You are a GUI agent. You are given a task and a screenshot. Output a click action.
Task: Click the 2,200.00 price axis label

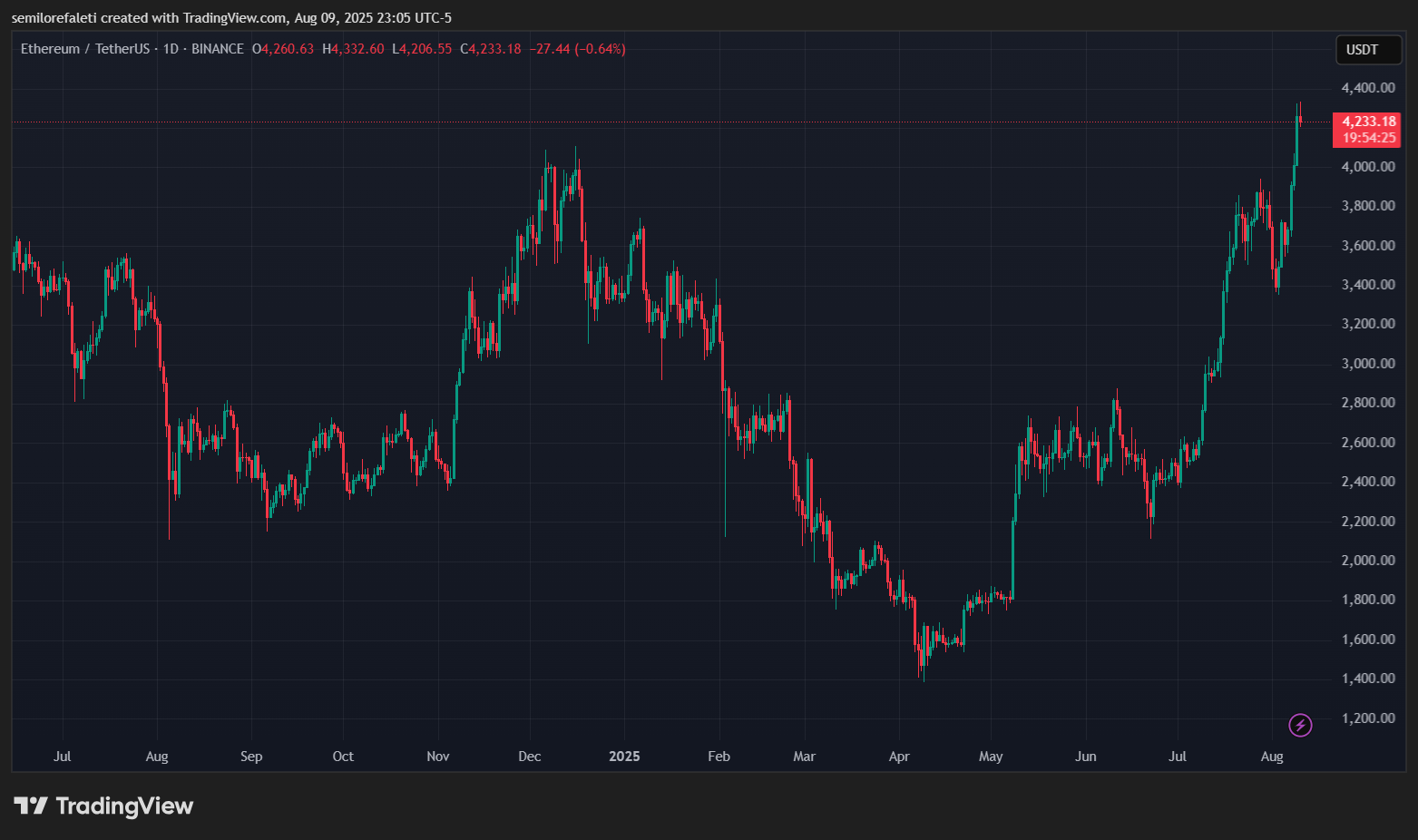[x=1368, y=522]
